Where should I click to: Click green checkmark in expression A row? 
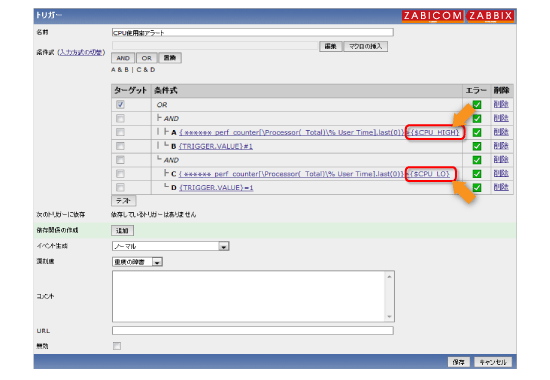coord(477,132)
